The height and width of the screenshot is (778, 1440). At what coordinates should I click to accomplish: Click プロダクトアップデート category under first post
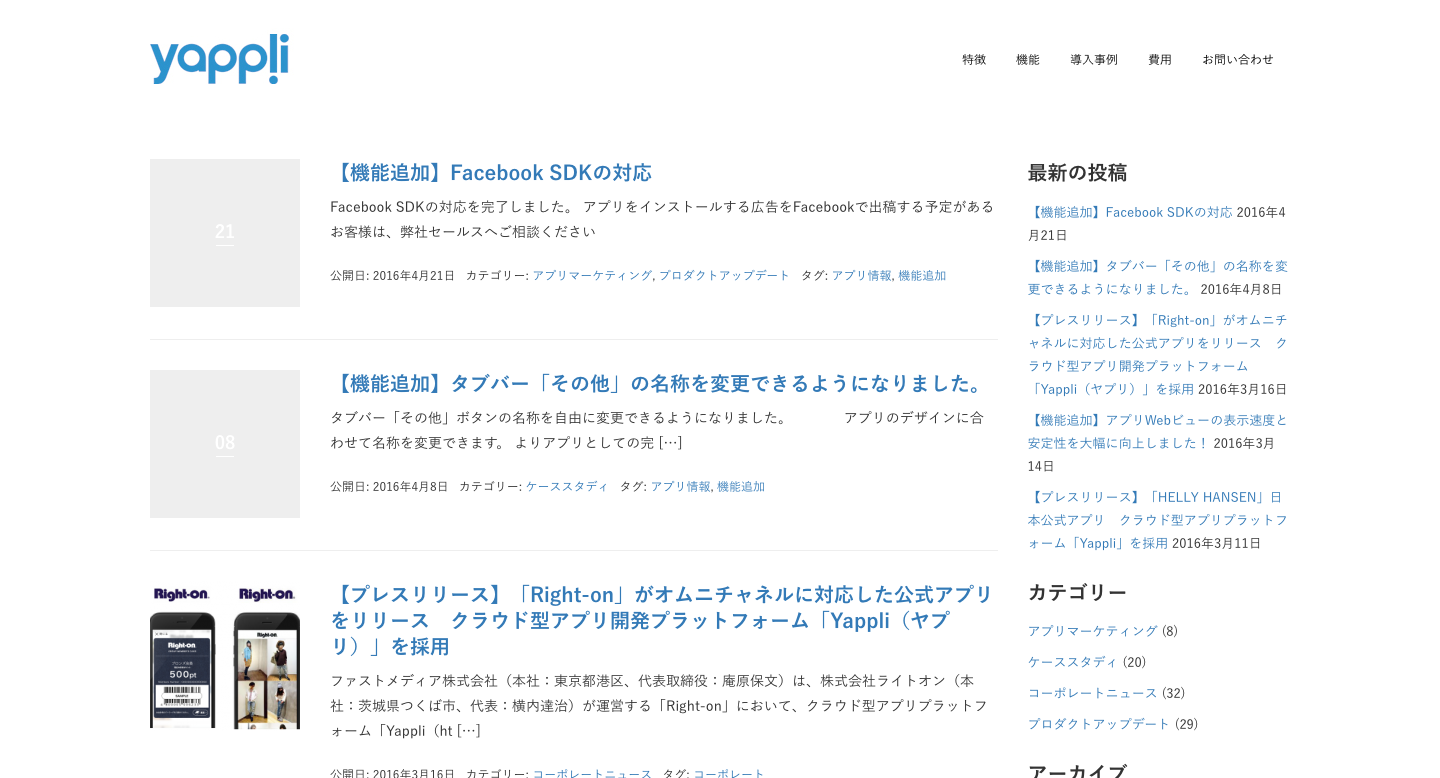[724, 276]
